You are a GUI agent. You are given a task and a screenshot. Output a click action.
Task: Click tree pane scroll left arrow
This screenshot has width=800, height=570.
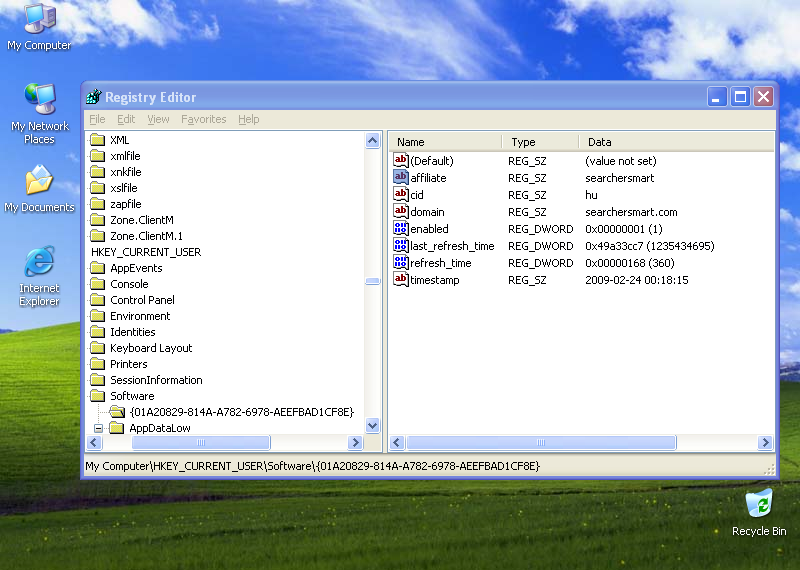click(94, 442)
